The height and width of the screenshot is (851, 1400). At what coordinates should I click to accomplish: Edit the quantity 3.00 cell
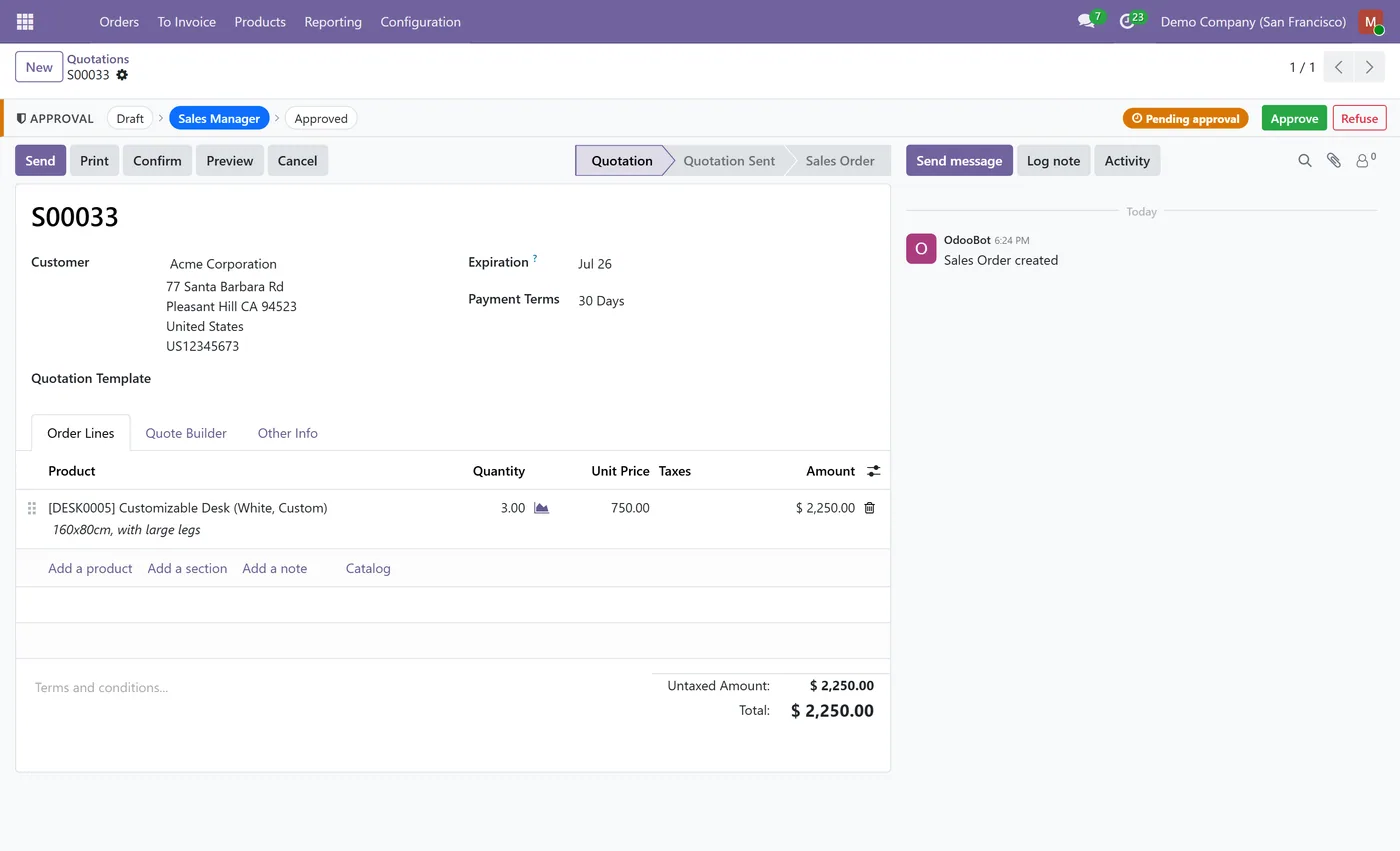[512, 508]
